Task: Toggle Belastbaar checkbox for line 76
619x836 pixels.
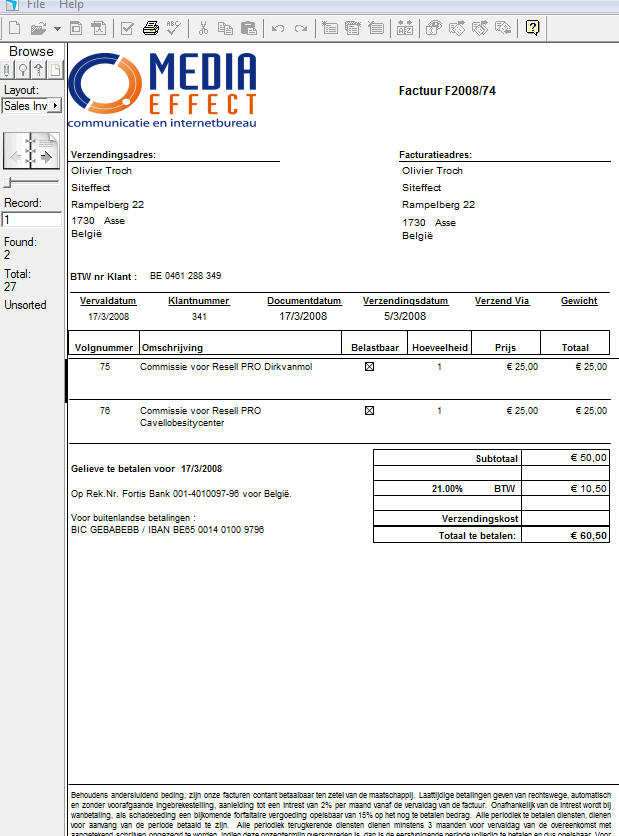Action: tap(369, 411)
